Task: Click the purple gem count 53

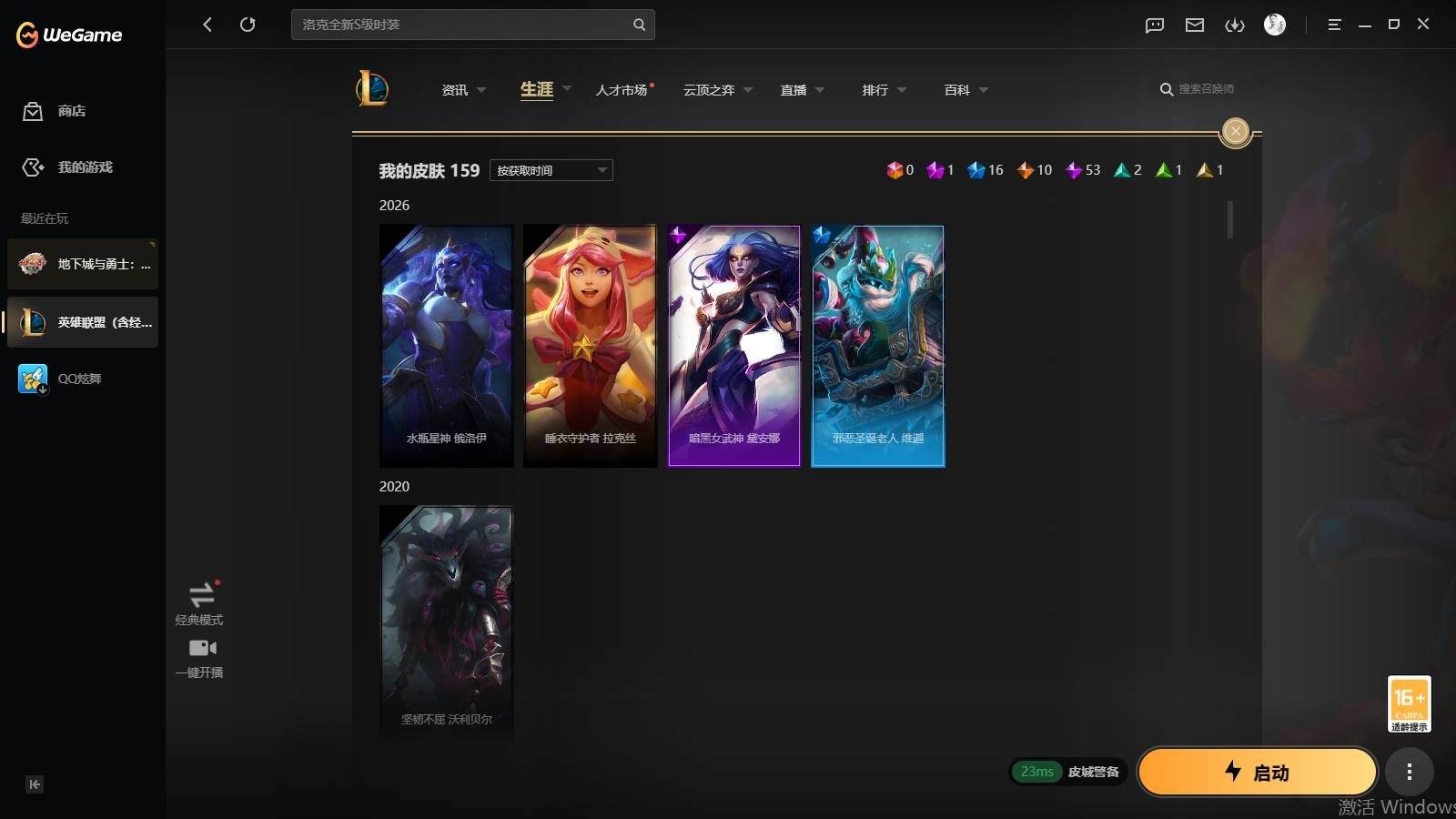Action: point(1084,170)
